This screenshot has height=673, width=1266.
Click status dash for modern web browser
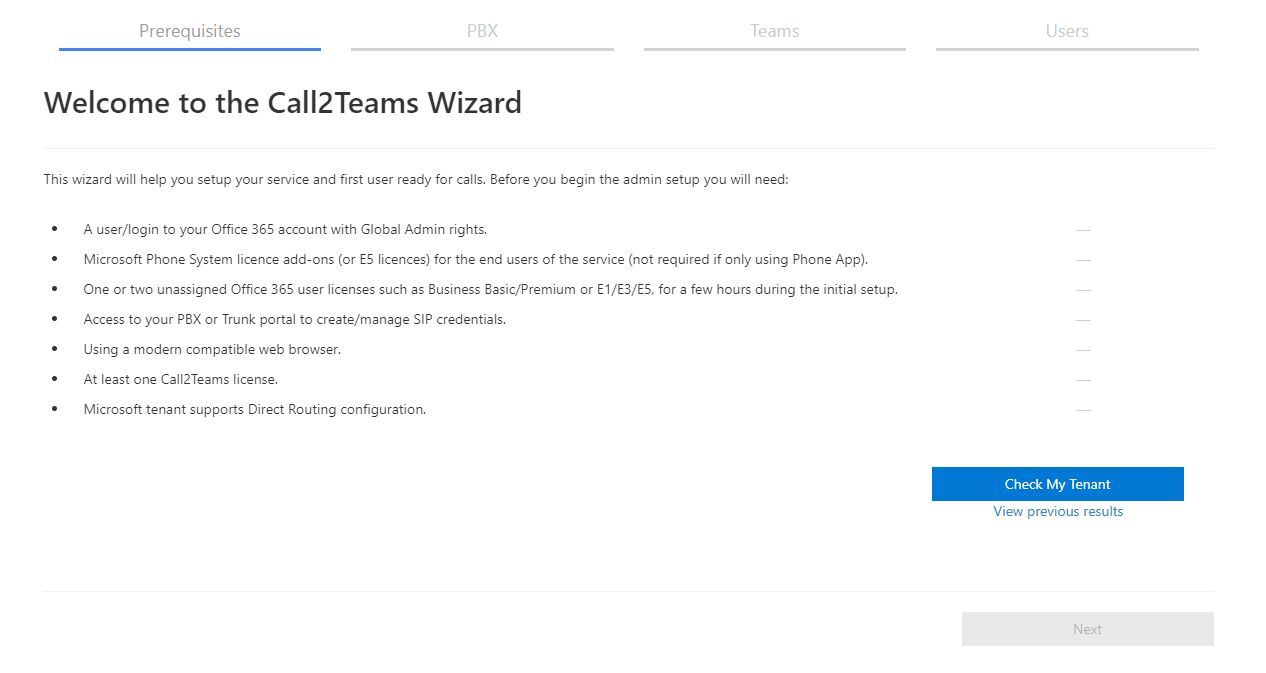[x=1083, y=350]
